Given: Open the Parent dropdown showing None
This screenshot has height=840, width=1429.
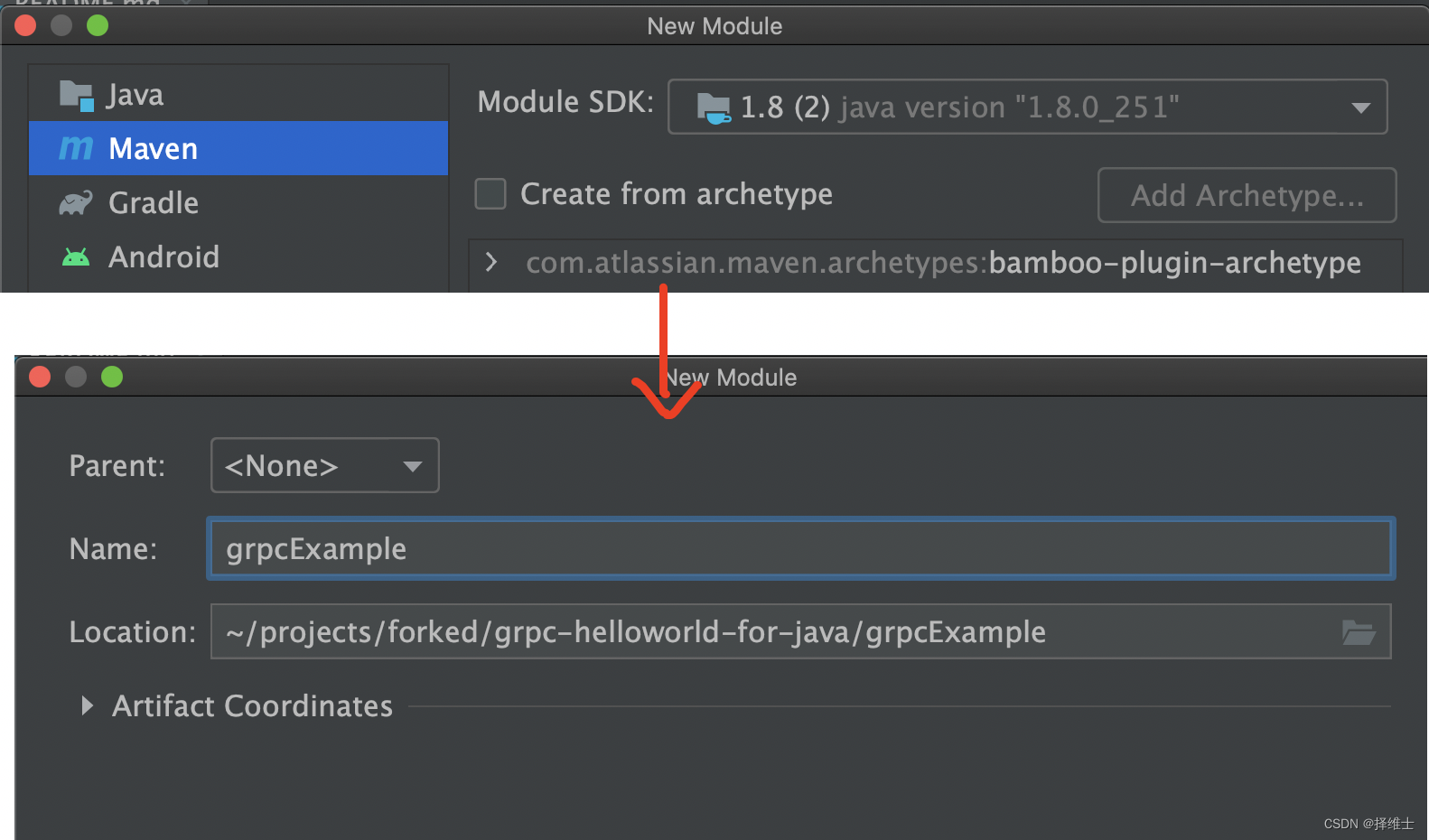Looking at the screenshot, I should [x=325, y=465].
